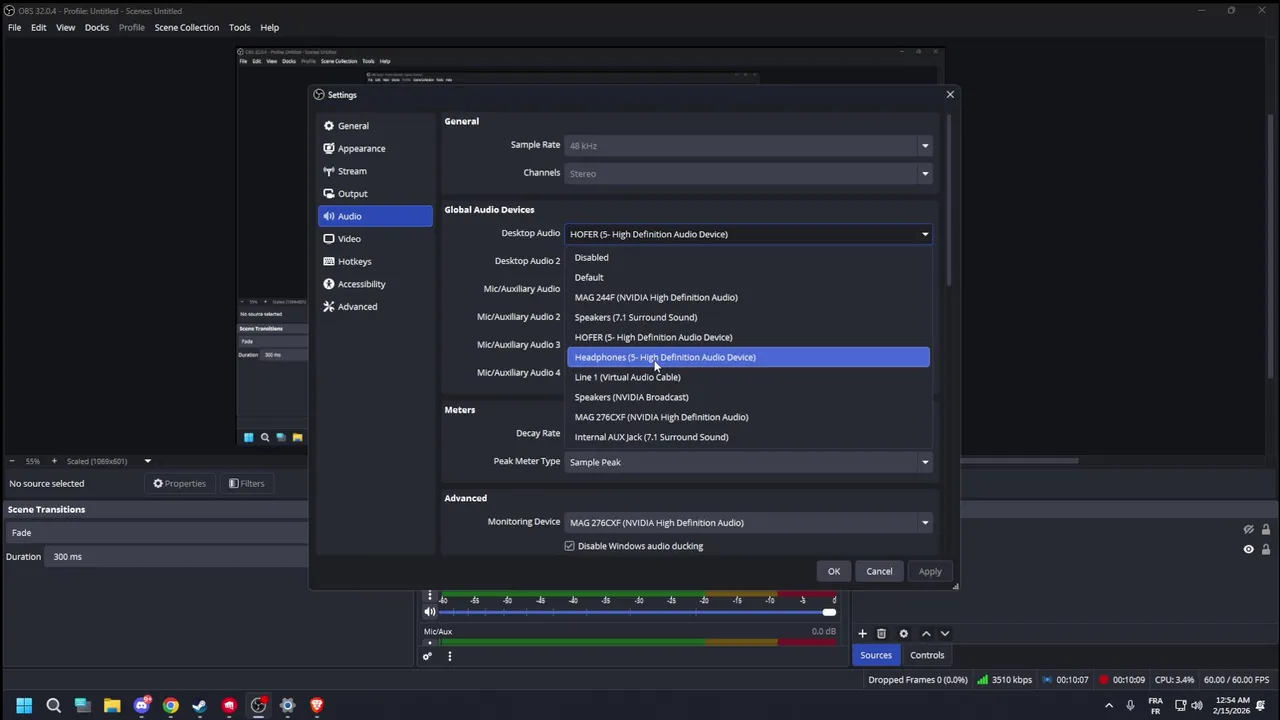Open Windows Search from the taskbar

pos(54,705)
